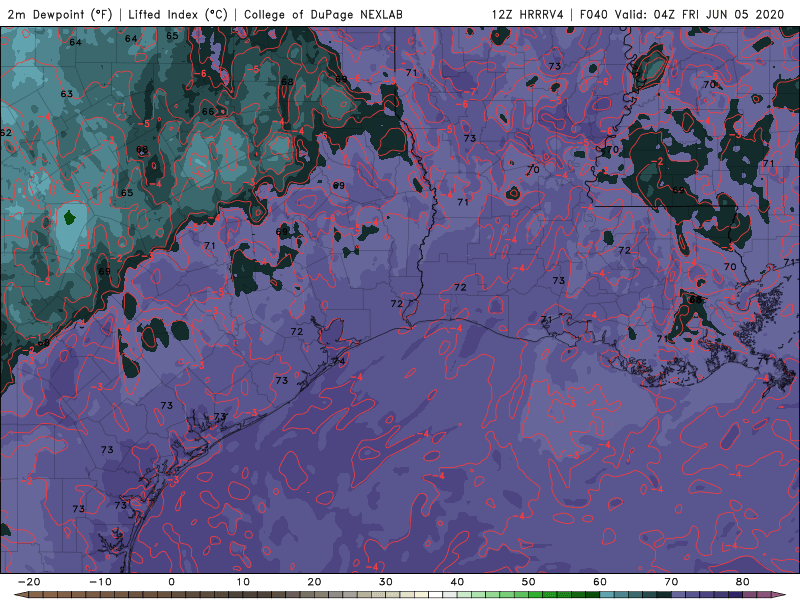The height and width of the screenshot is (600, 800).
Task: Click the '40' color scale label
Action: click(457, 582)
